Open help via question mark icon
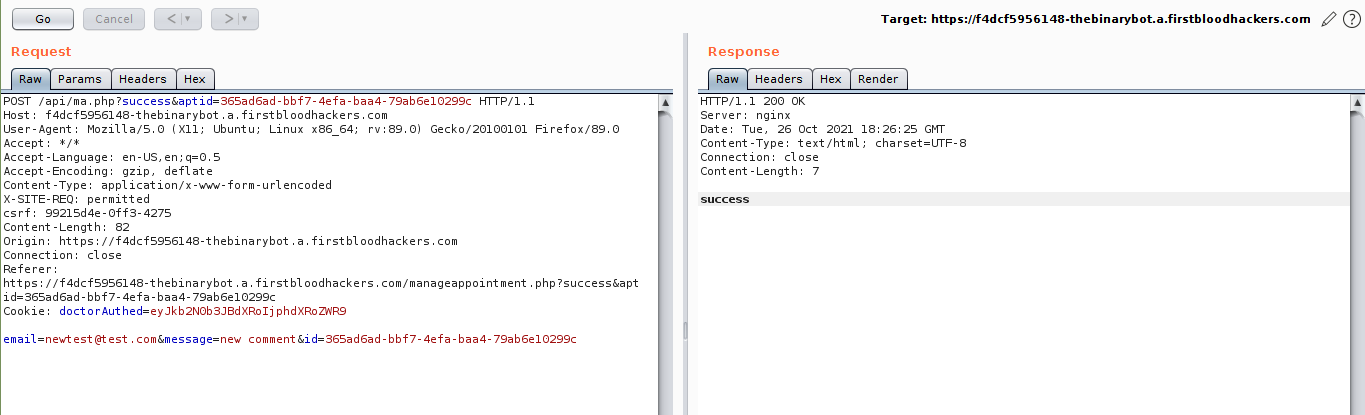Viewport: 1365px width, 415px height. click(1351, 19)
